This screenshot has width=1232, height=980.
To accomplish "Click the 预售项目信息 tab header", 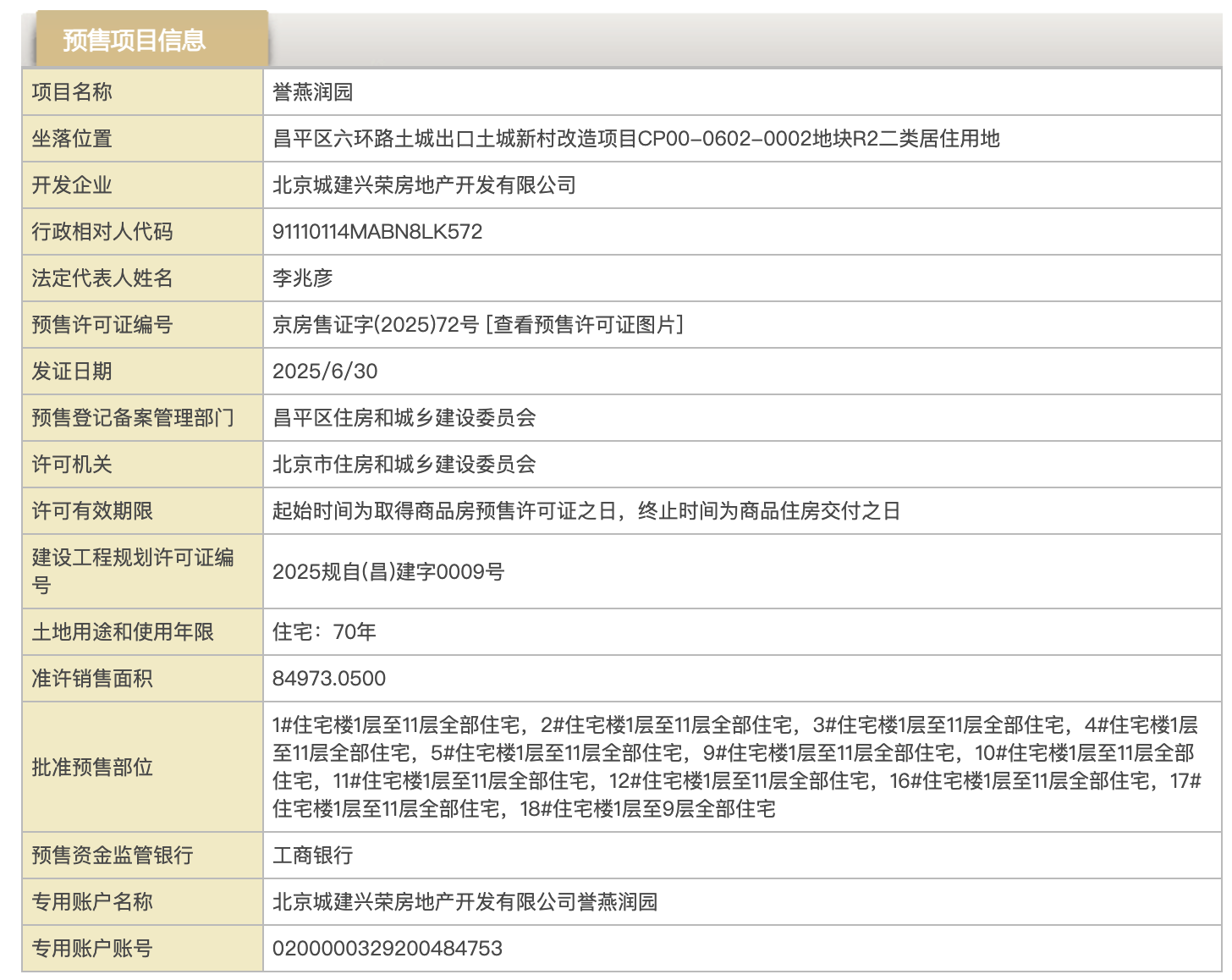I will coord(135,40).
